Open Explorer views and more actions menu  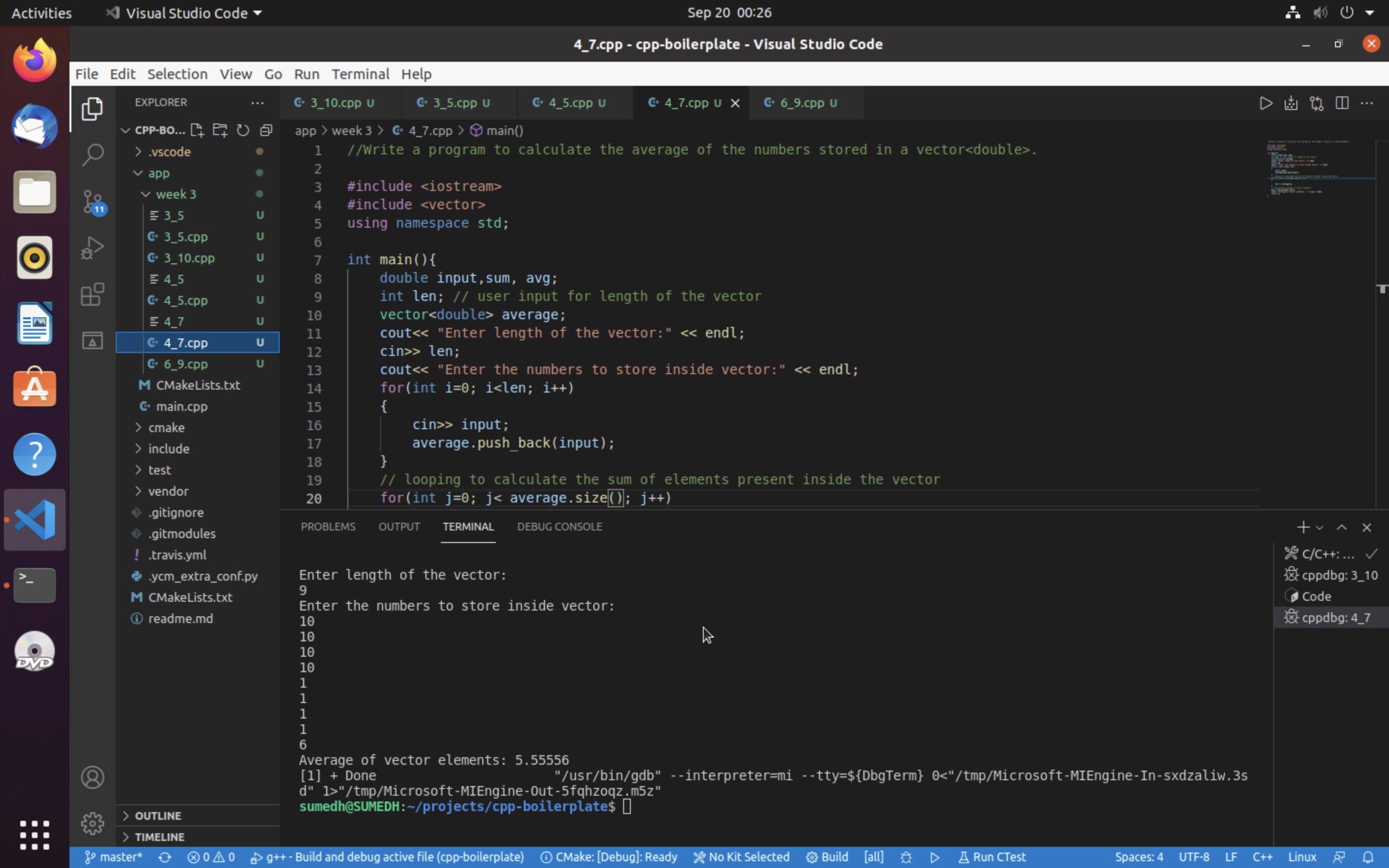pyautogui.click(x=257, y=103)
